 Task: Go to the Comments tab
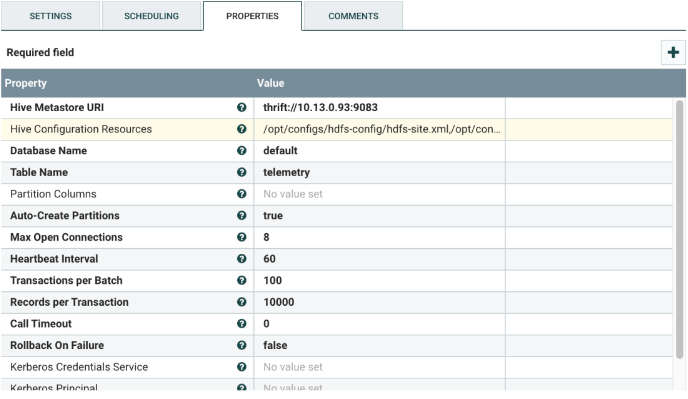pyautogui.click(x=353, y=16)
